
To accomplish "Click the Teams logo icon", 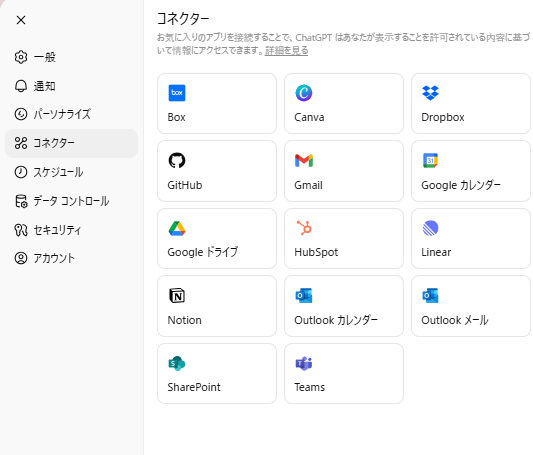I will click(304, 363).
